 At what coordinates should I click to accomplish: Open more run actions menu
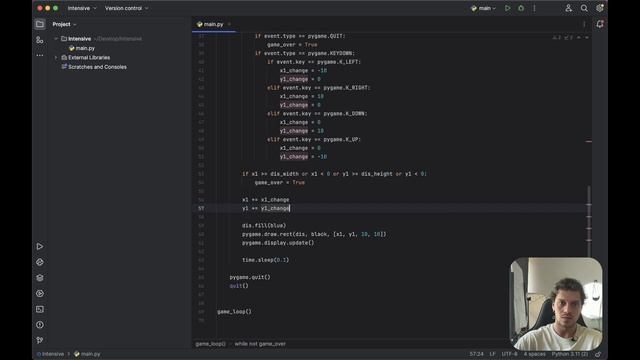coord(534,8)
